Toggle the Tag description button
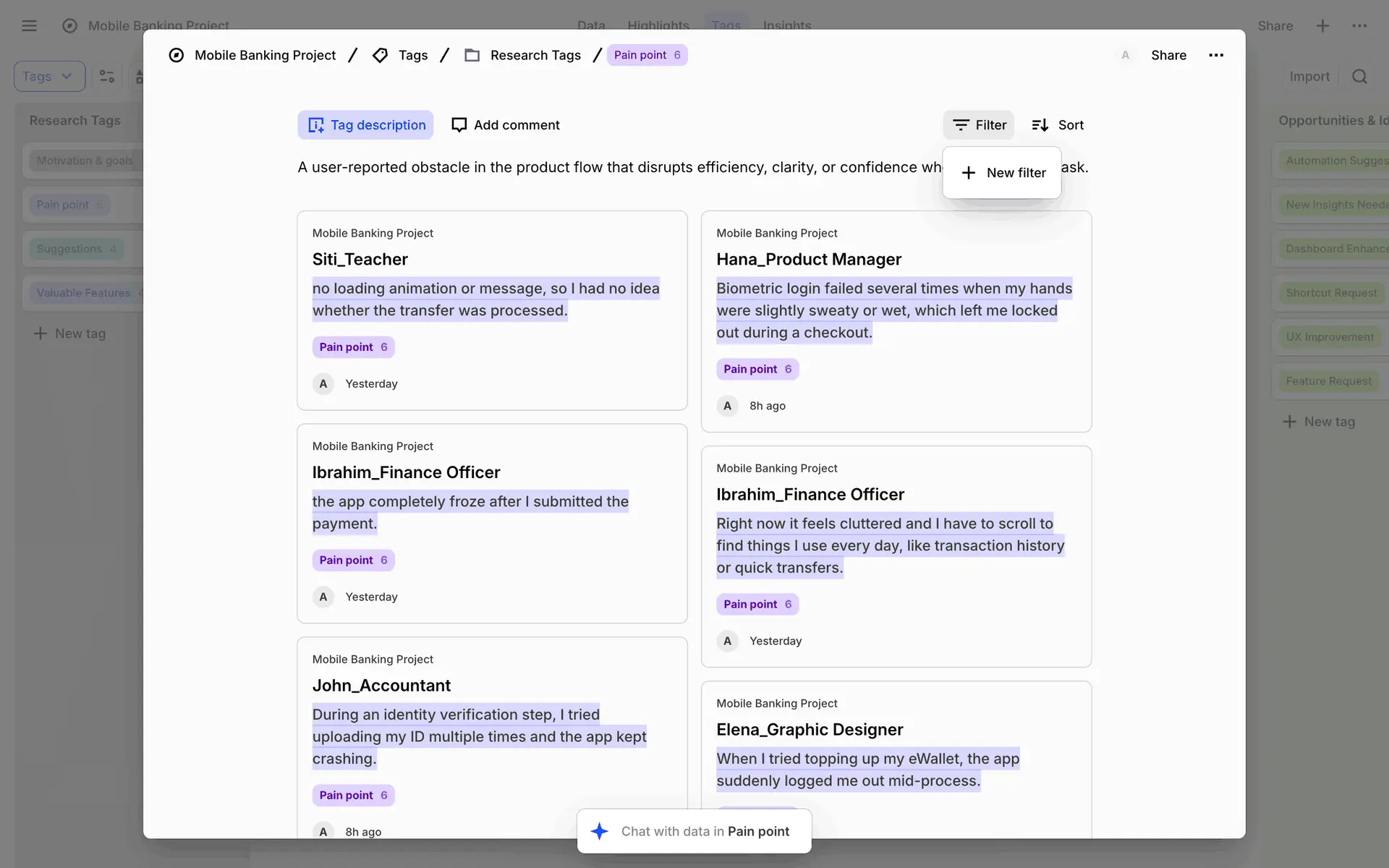 coord(365,125)
